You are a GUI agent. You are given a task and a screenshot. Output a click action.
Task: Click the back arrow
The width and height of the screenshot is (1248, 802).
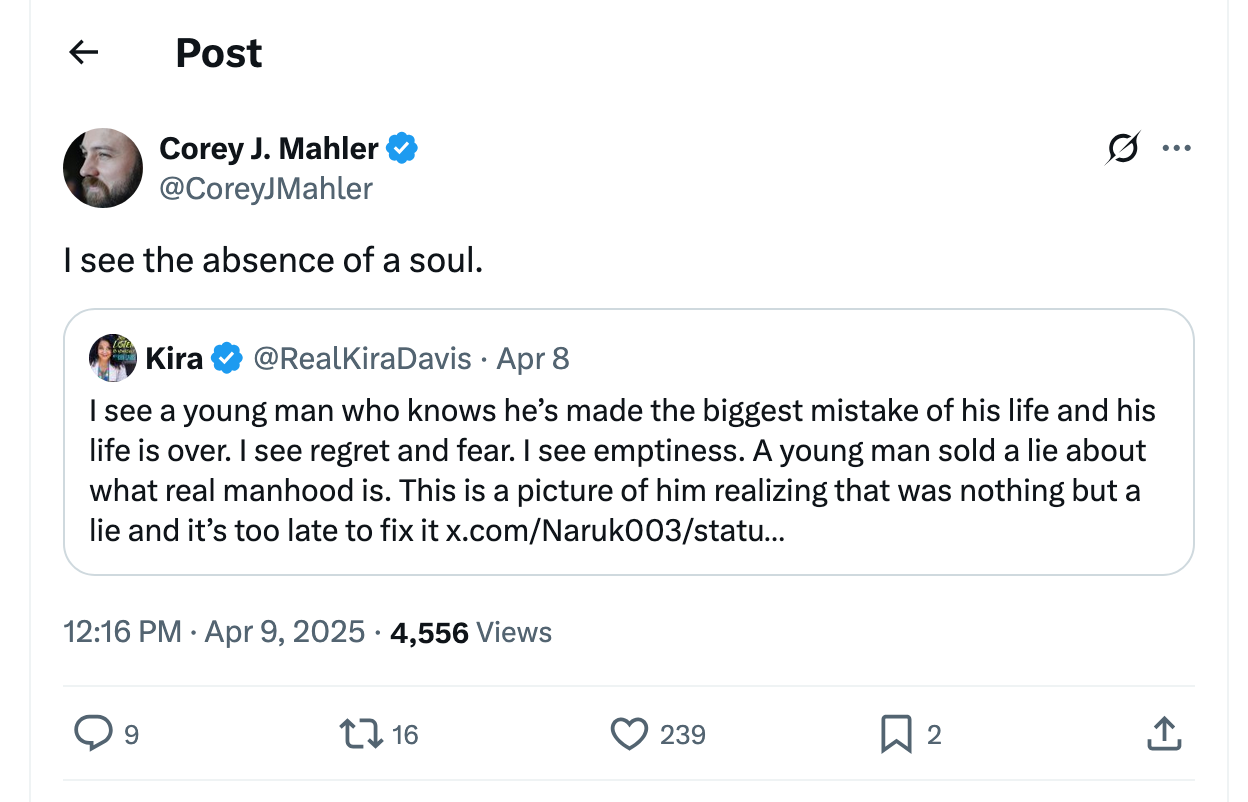point(83,52)
